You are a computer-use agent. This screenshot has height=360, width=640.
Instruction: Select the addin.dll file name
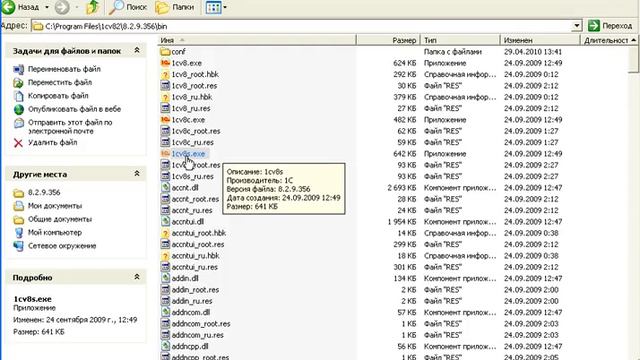tap(185, 278)
